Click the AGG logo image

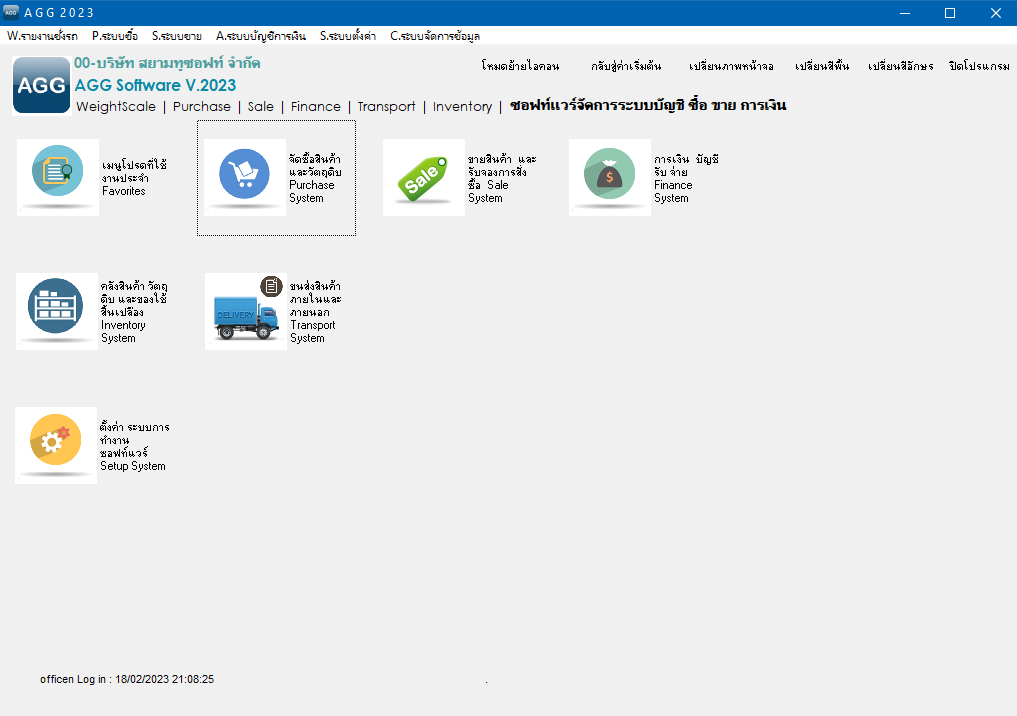click(41, 86)
